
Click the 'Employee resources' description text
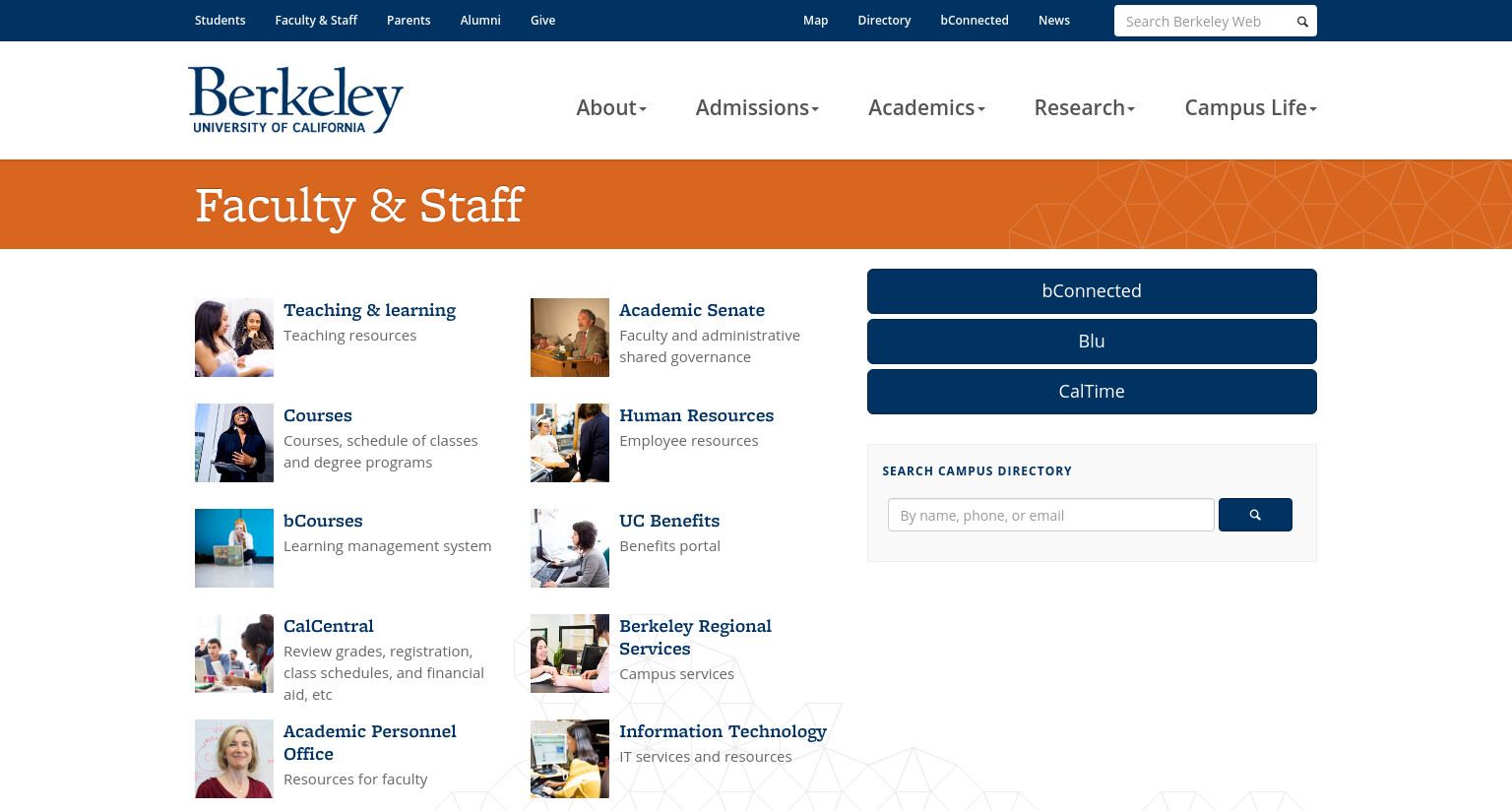(688, 441)
